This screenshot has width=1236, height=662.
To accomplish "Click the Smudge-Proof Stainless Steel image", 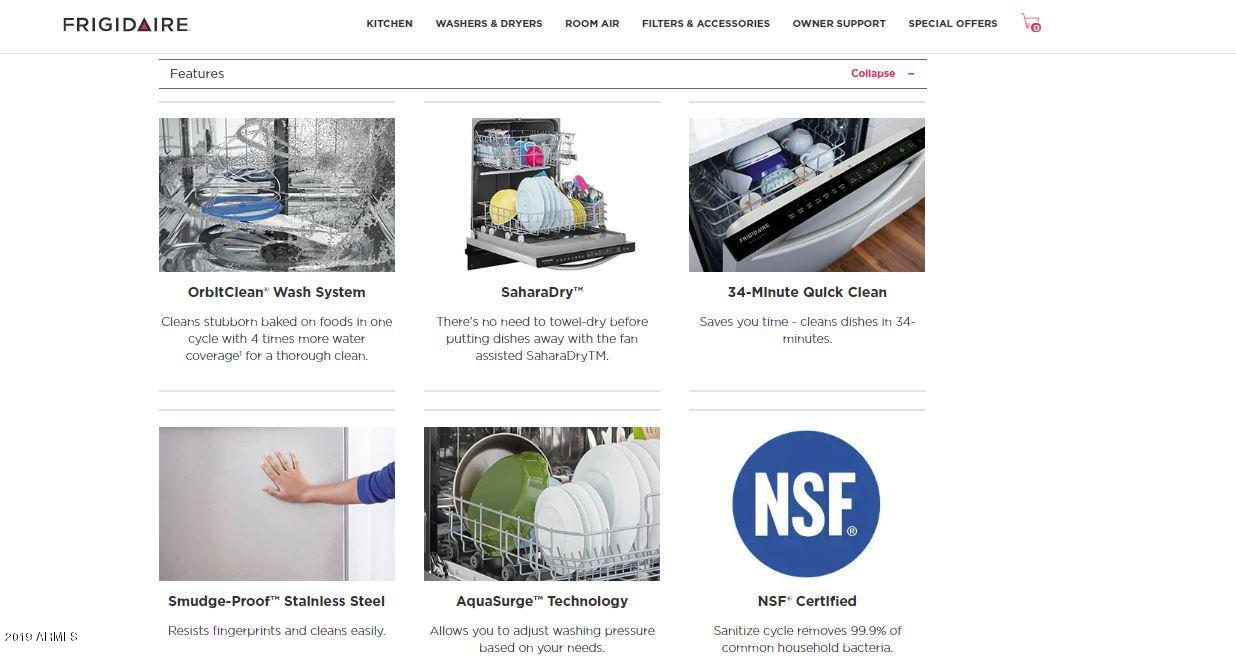I will (277, 504).
